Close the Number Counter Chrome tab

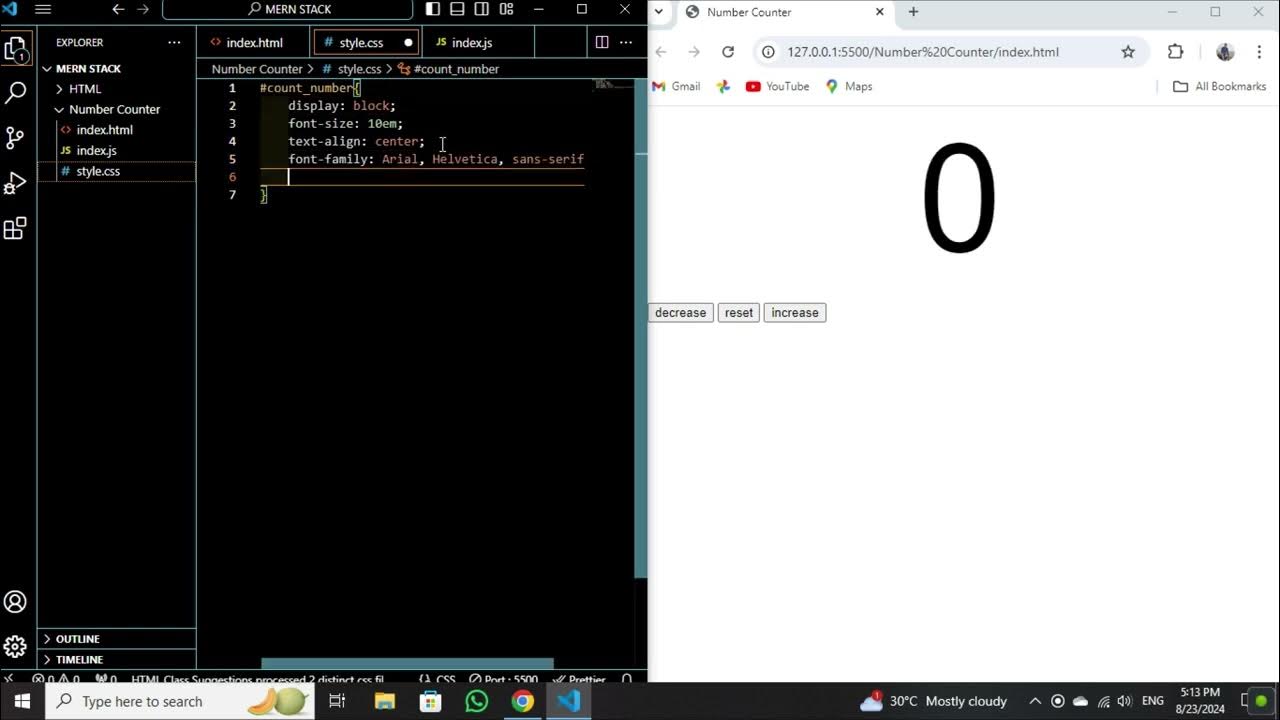coord(880,12)
